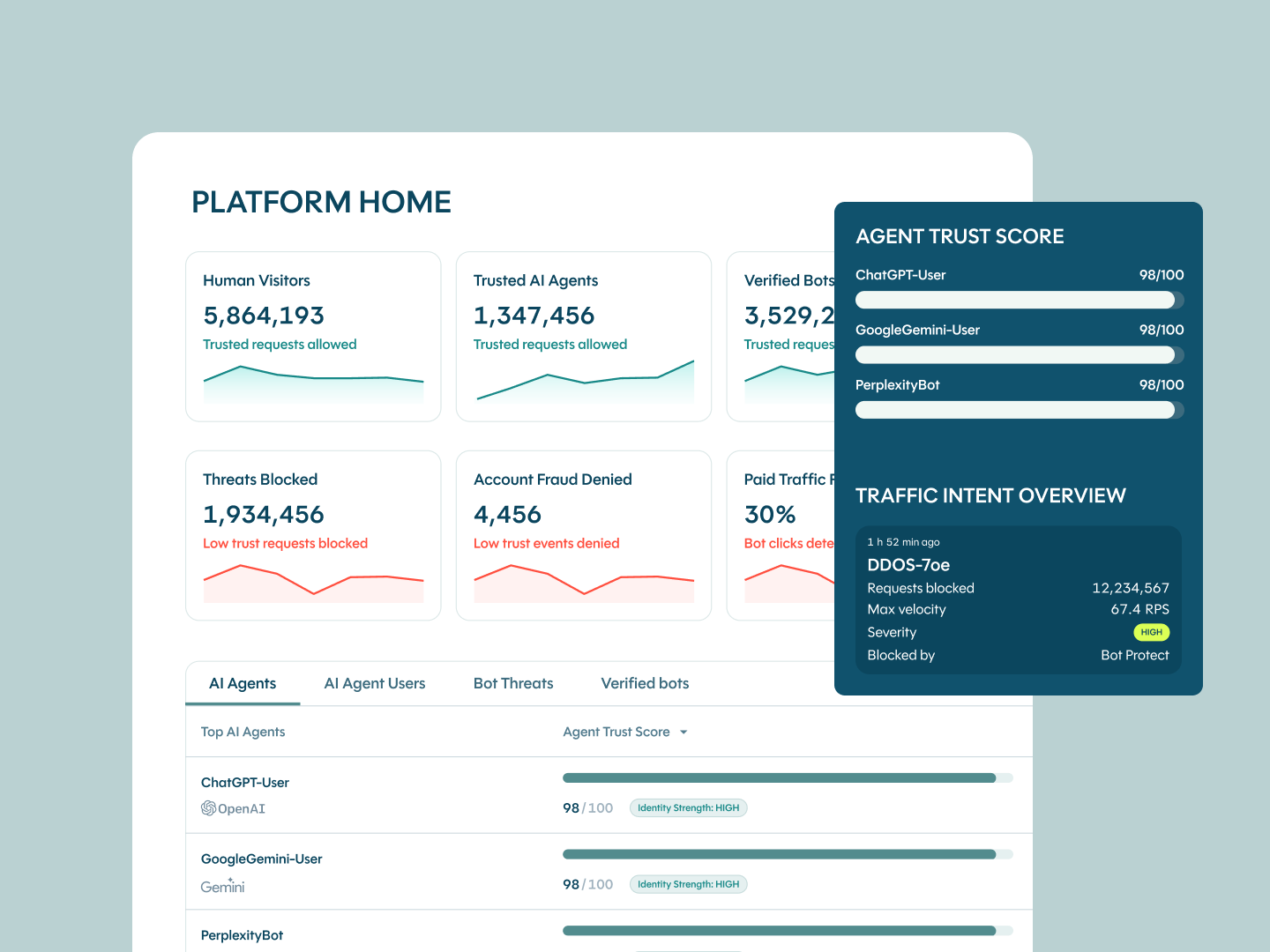Click the AGENT TRUST SCORE heading
Image resolution: width=1270 pixels, height=952 pixels.
pos(960,236)
